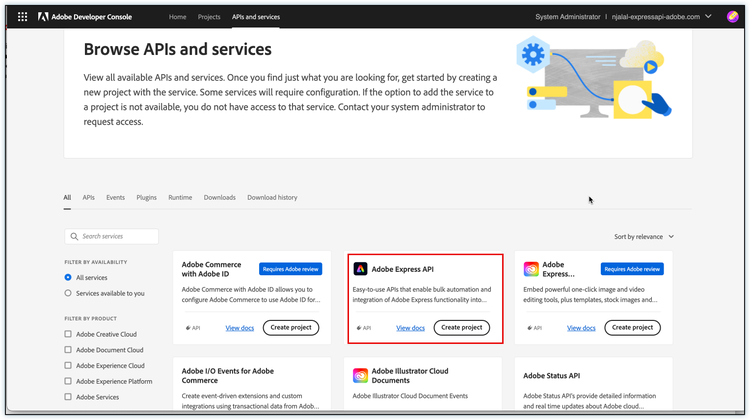Click the FILTER BY PRODUCT label
This screenshot has height=420, width=750.
point(90,319)
